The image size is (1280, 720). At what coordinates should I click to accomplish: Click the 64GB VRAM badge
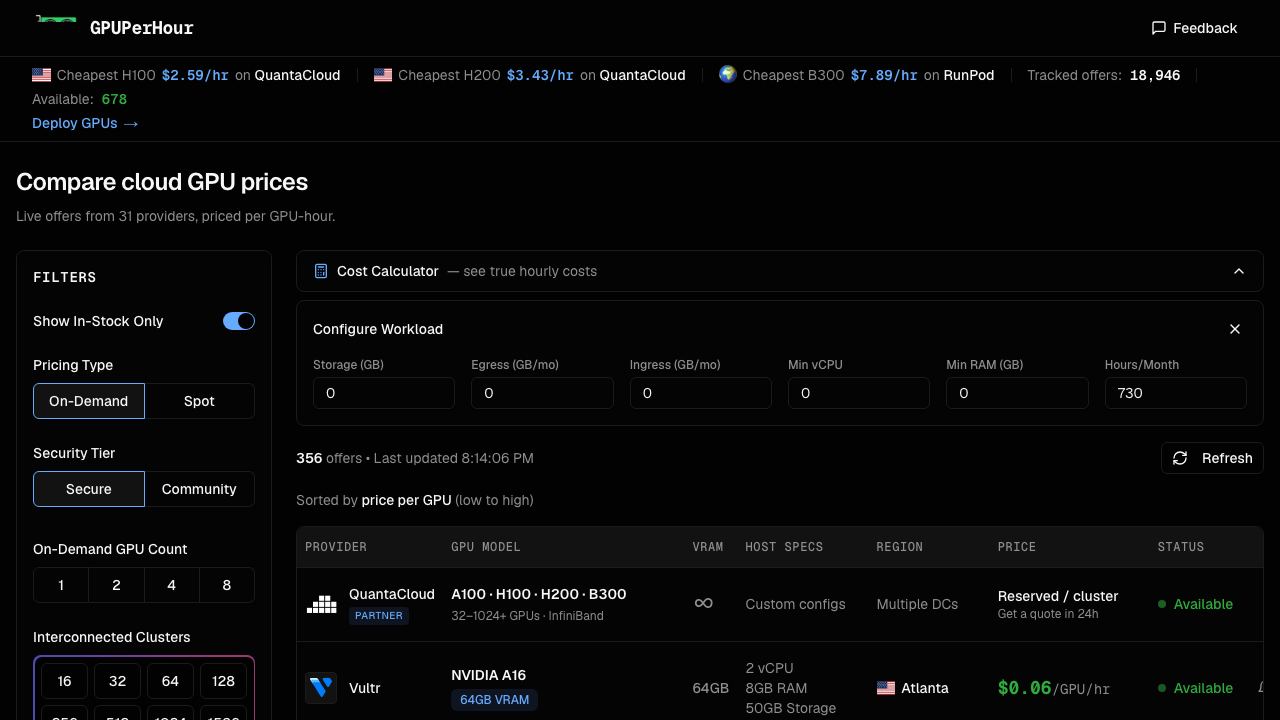point(494,700)
